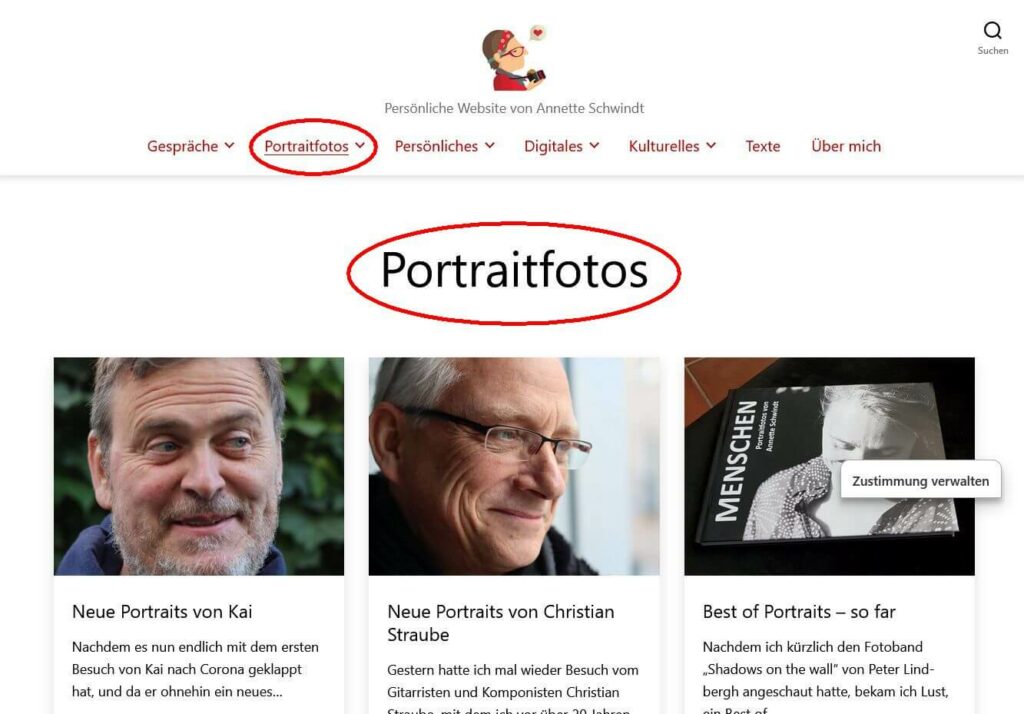This screenshot has height=714, width=1024.
Task: Click the Kai portrait thumbnail image
Action: [x=199, y=466]
